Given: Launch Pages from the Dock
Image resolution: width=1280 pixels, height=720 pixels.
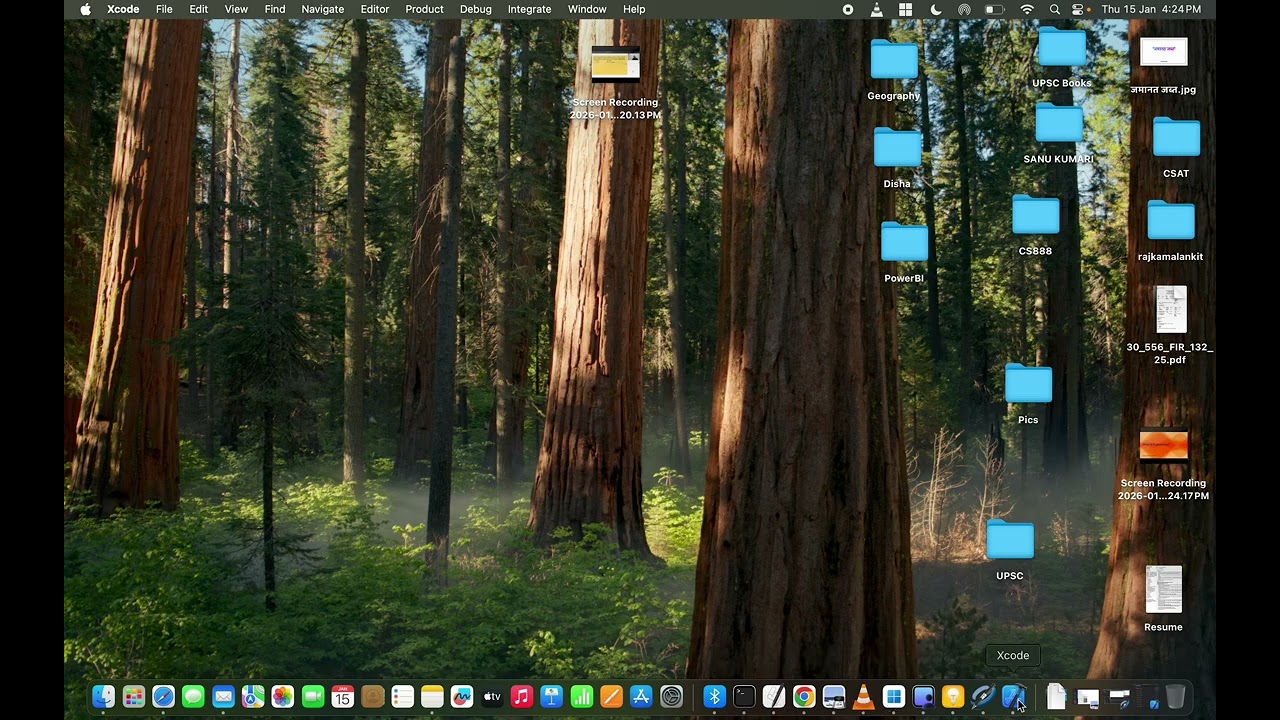Looking at the screenshot, I should point(611,697).
